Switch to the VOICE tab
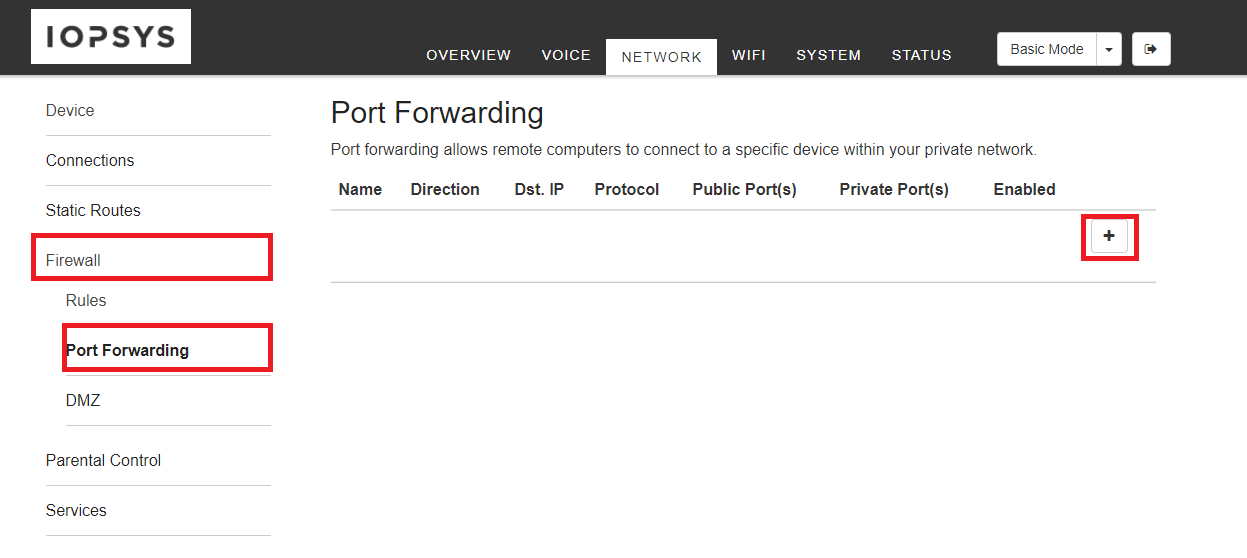Screen dimensions: 1247x558 [566, 56]
